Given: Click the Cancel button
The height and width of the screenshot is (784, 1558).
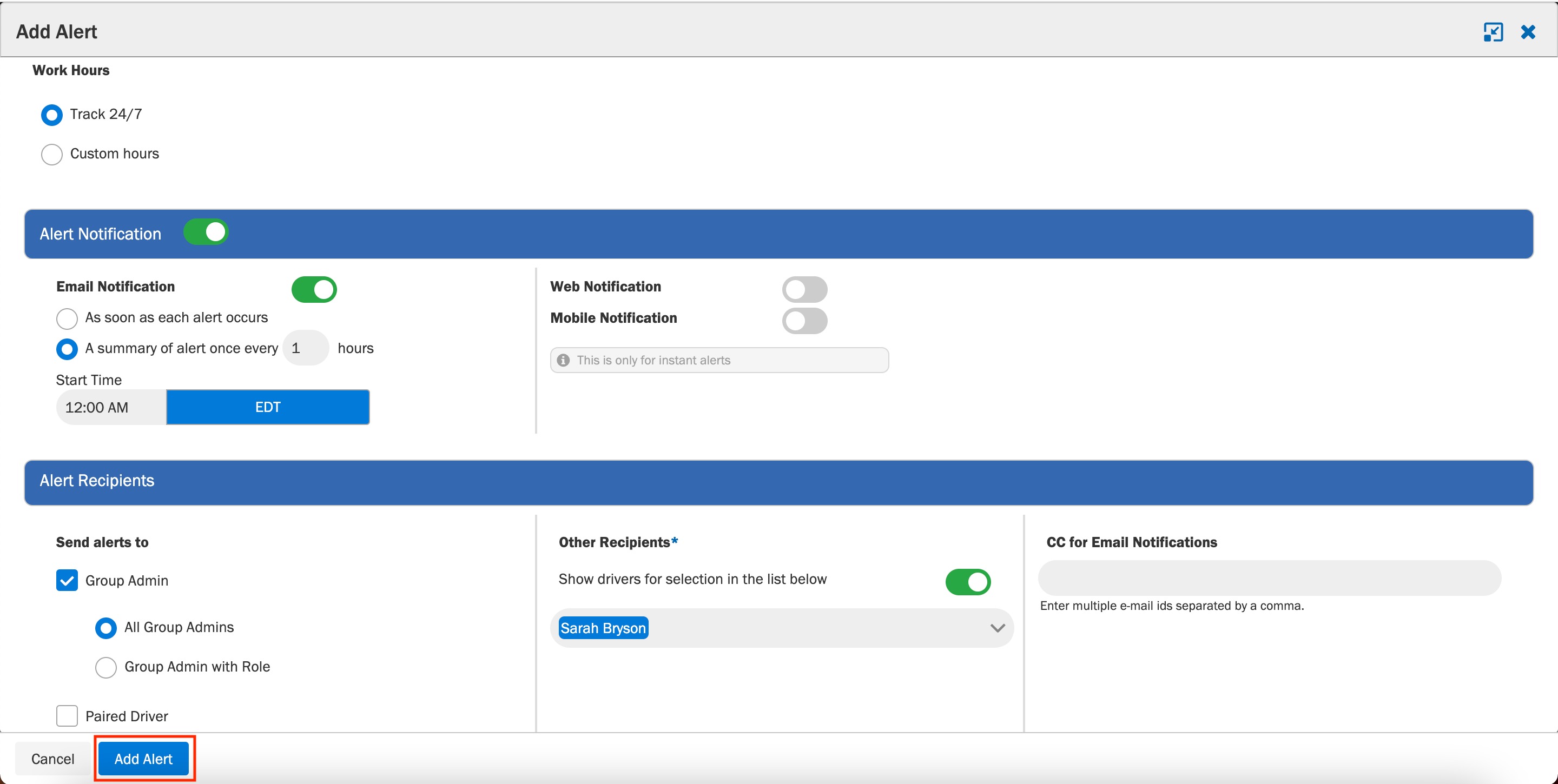Looking at the screenshot, I should tap(52, 759).
